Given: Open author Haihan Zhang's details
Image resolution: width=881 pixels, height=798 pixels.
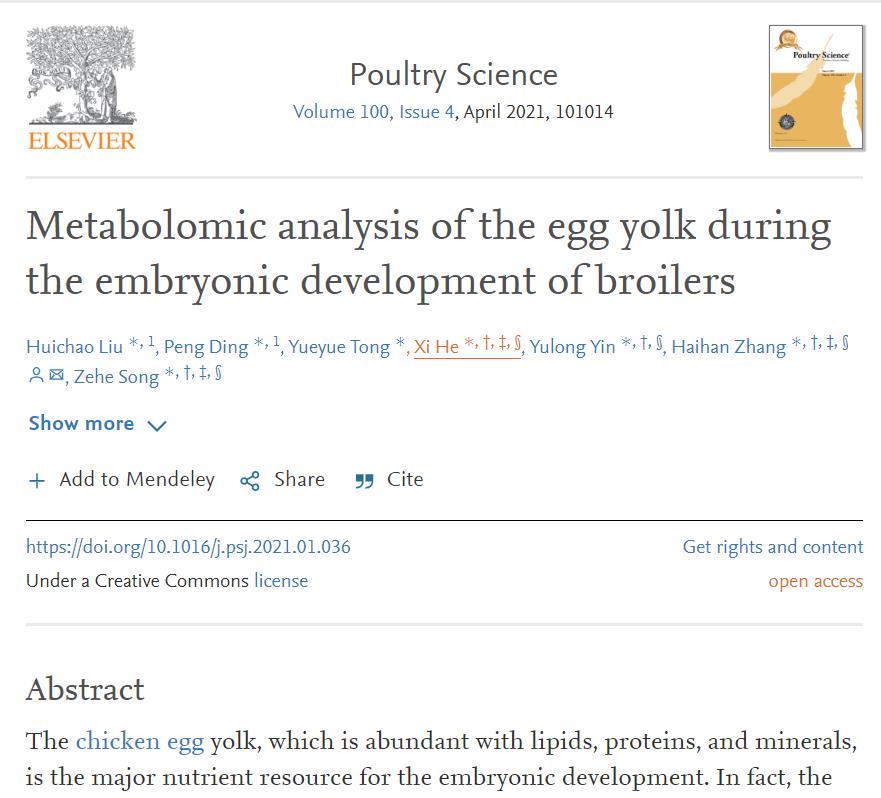Looking at the screenshot, I should [x=728, y=347].
